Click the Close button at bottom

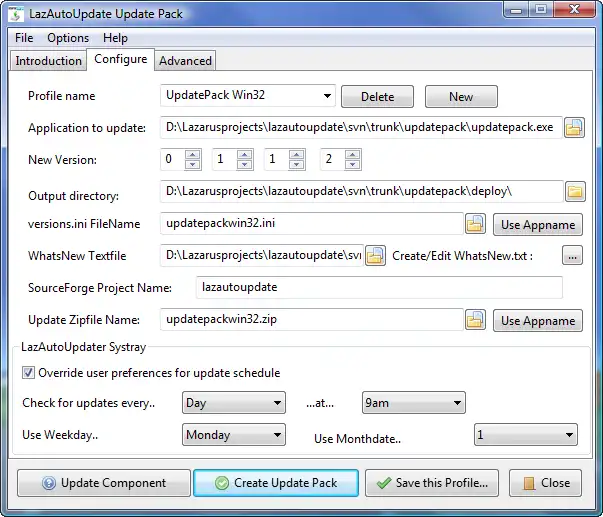pyautogui.click(x=545, y=483)
